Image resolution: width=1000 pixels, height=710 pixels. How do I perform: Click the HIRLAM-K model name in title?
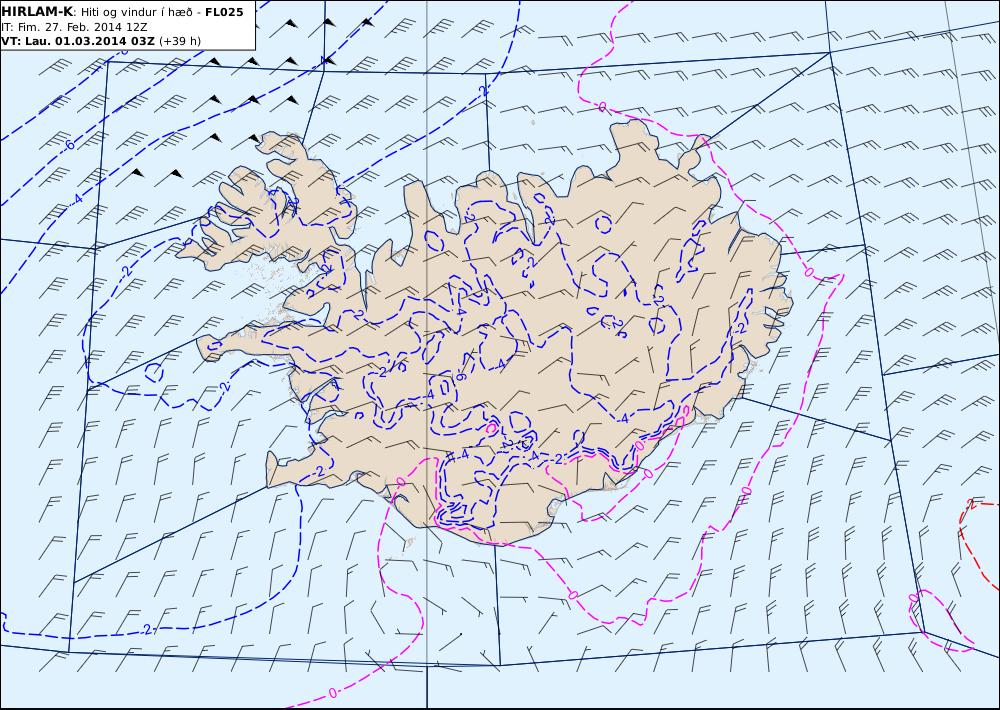[38, 11]
